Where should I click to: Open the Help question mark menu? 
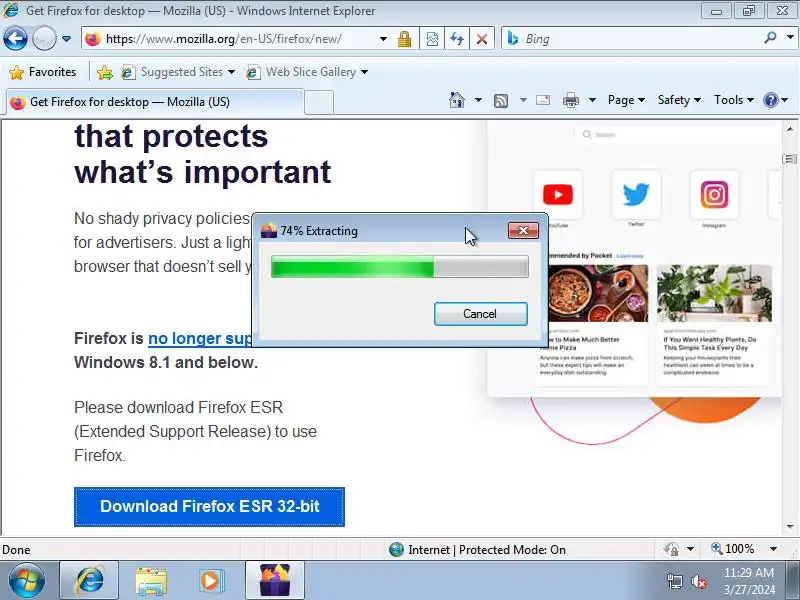776,100
